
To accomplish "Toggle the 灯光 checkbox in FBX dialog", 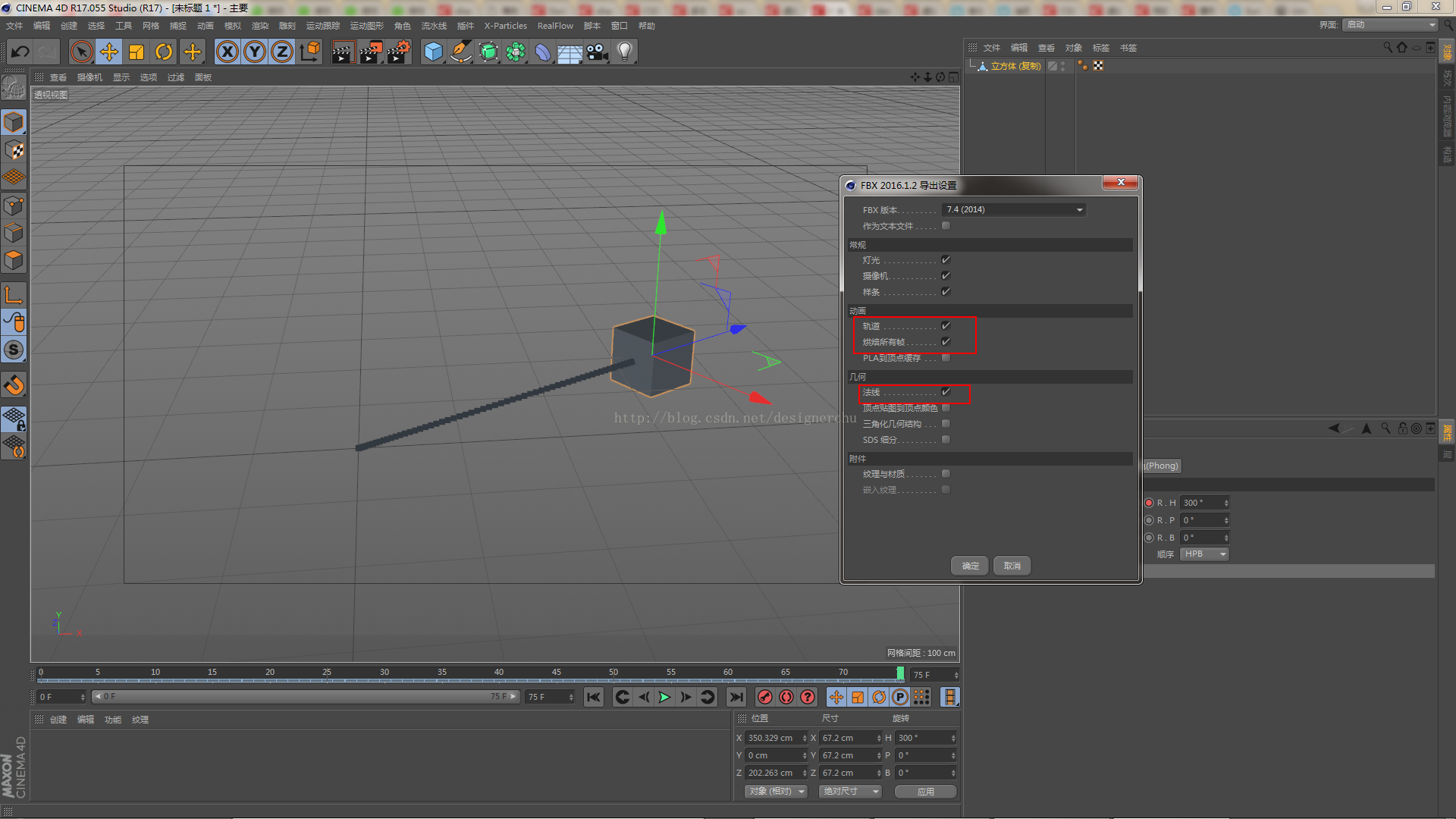I will coord(946,260).
